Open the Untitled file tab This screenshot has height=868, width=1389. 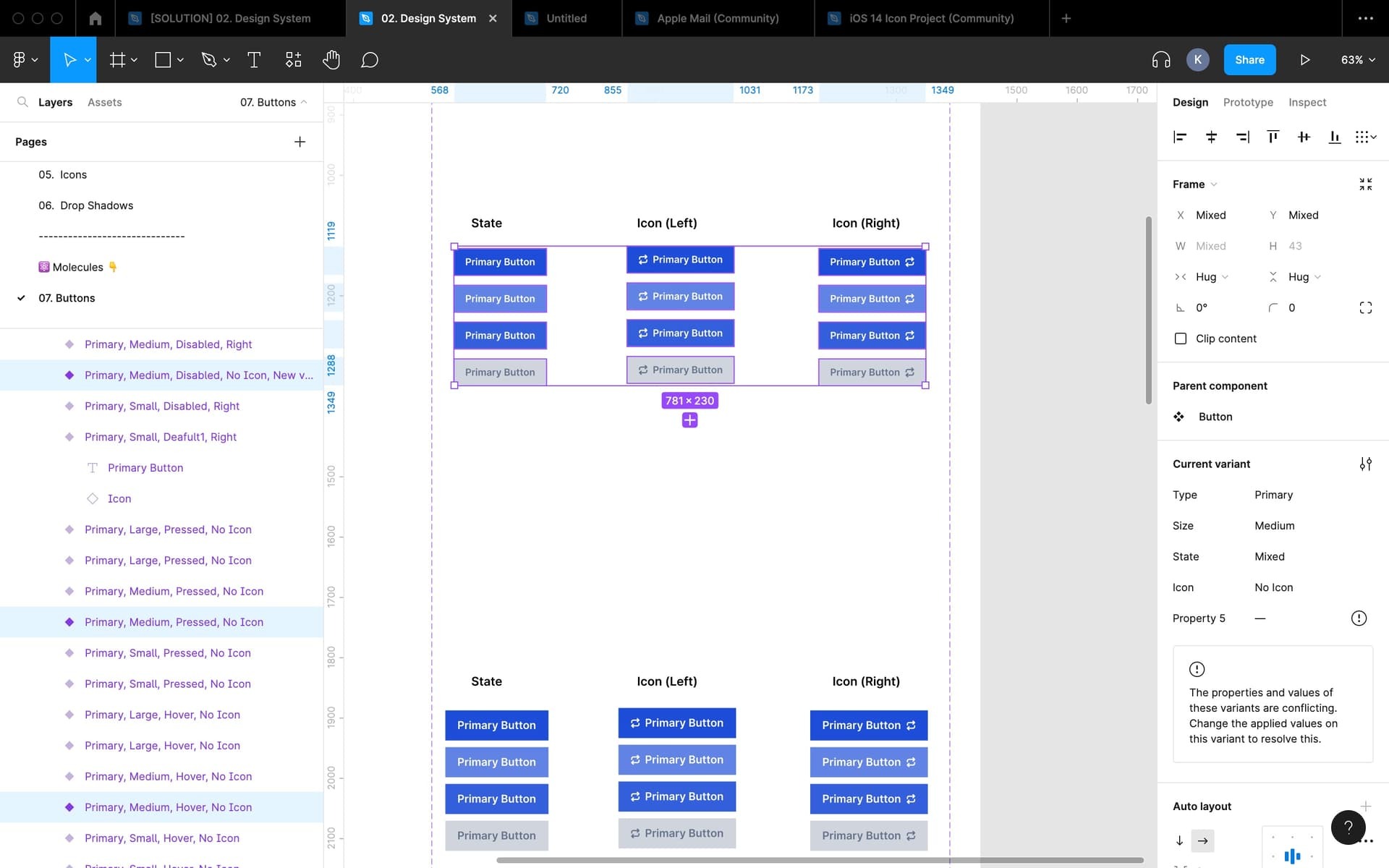566,18
